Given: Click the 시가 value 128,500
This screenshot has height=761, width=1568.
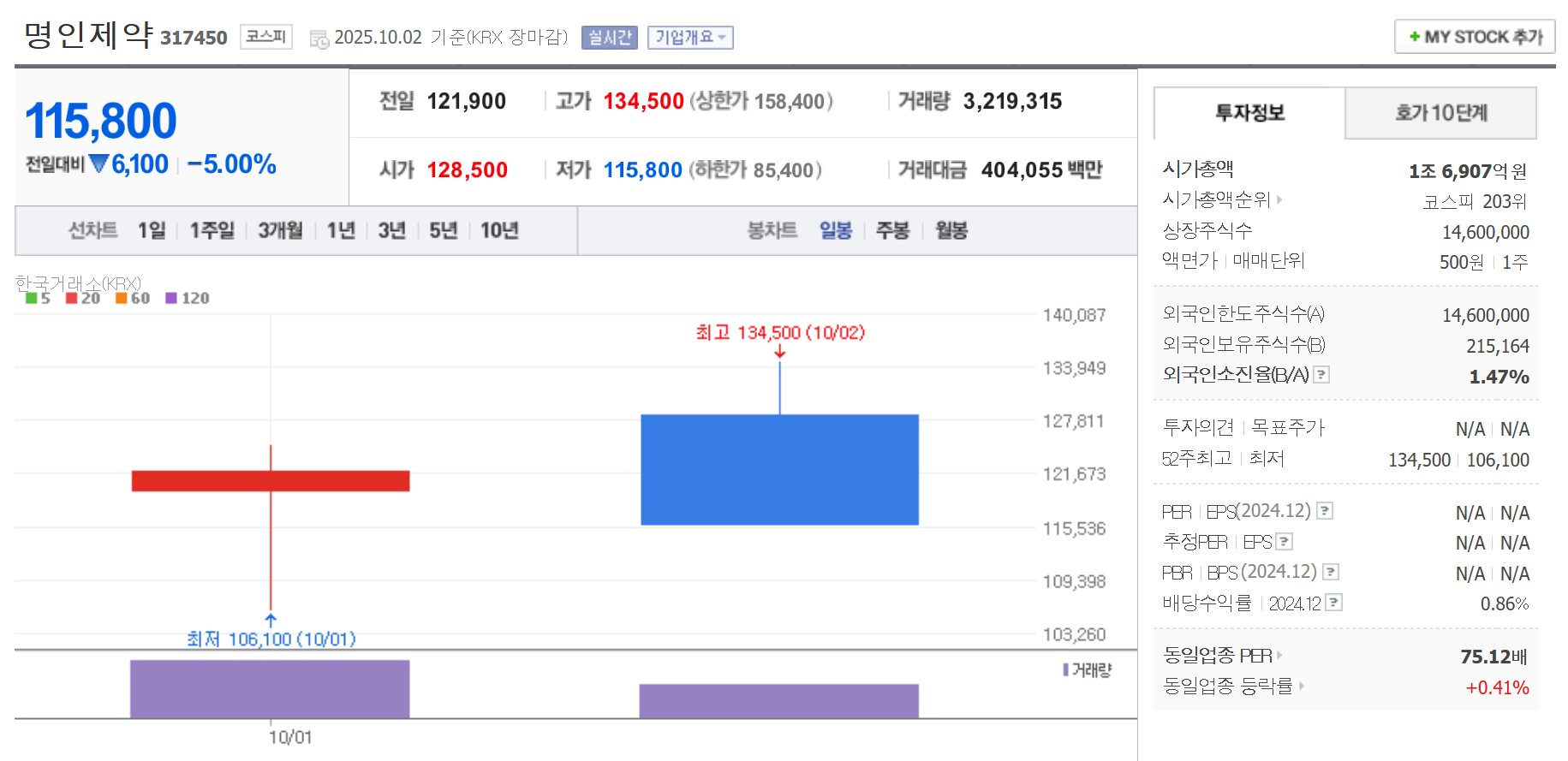Looking at the screenshot, I should tap(467, 169).
